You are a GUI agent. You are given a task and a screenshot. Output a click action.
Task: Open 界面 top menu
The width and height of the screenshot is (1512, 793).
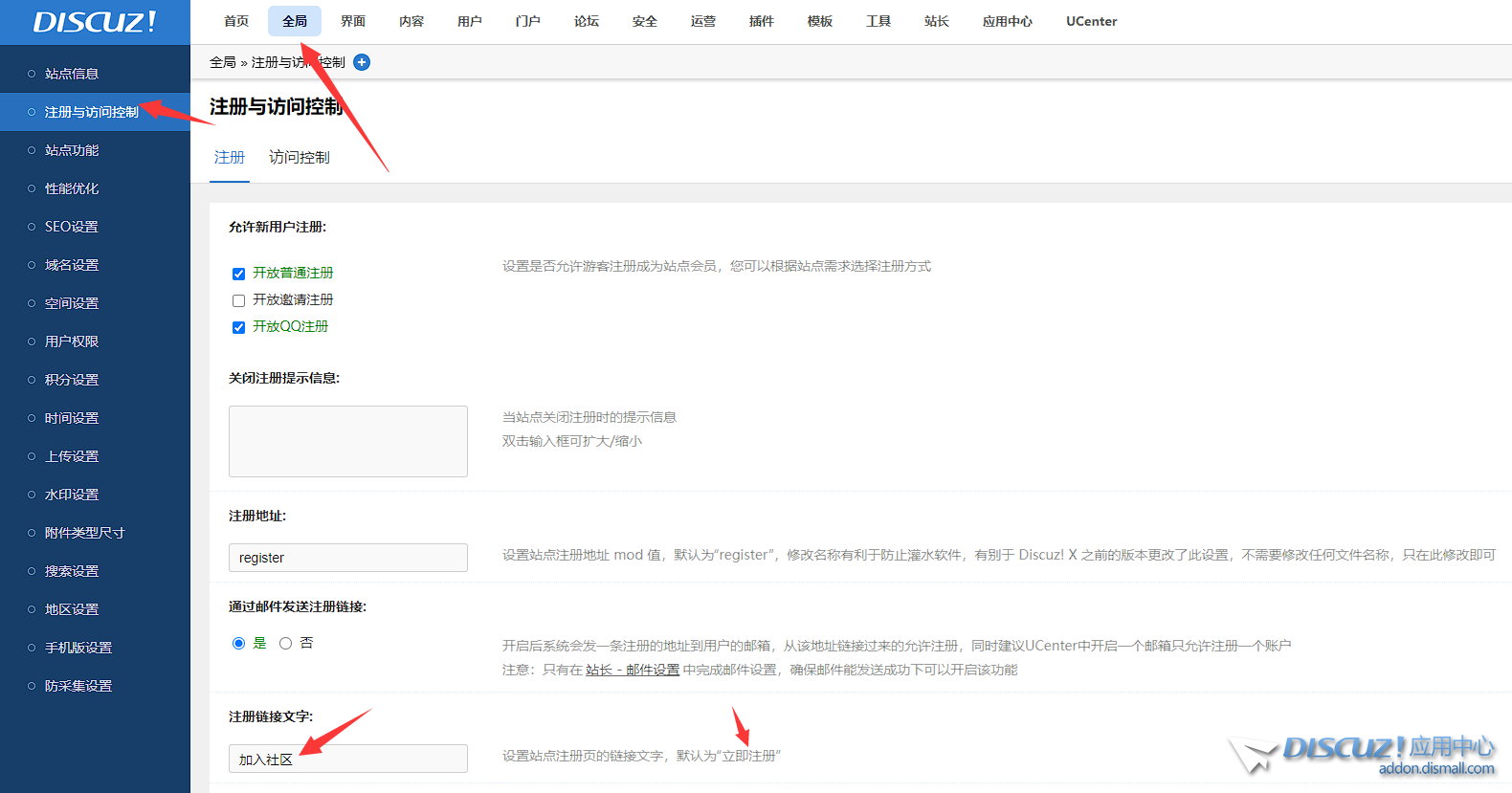click(353, 21)
